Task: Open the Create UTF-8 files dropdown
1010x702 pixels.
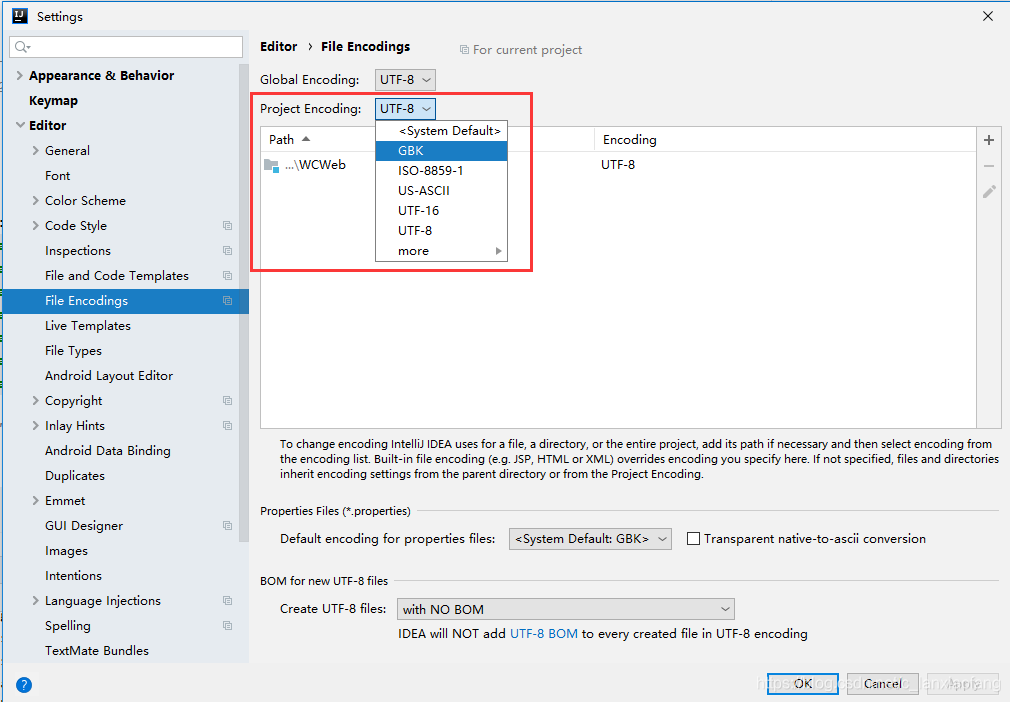Action: [x=566, y=609]
